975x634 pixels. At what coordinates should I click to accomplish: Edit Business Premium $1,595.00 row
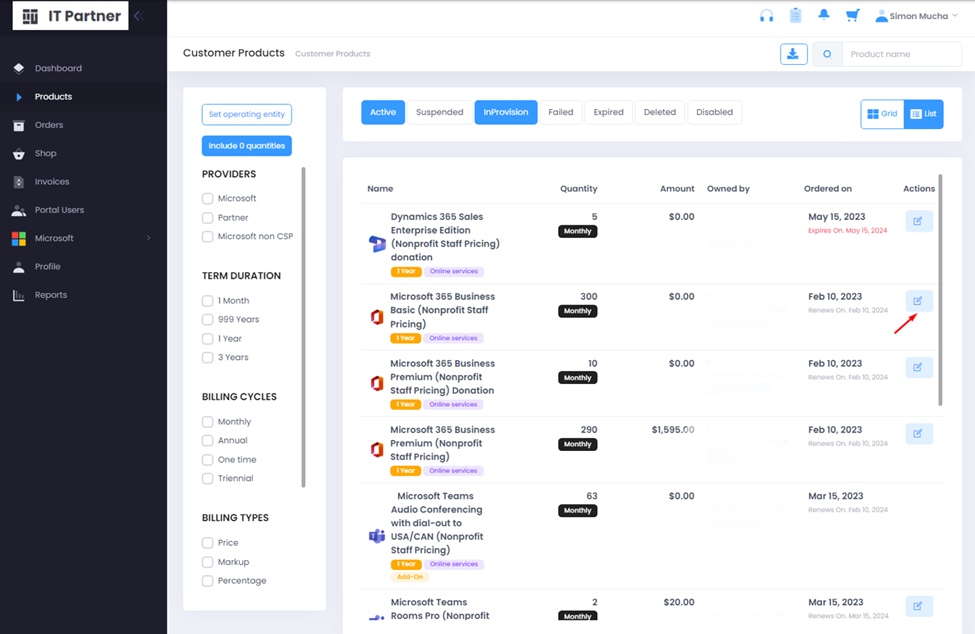click(918, 434)
